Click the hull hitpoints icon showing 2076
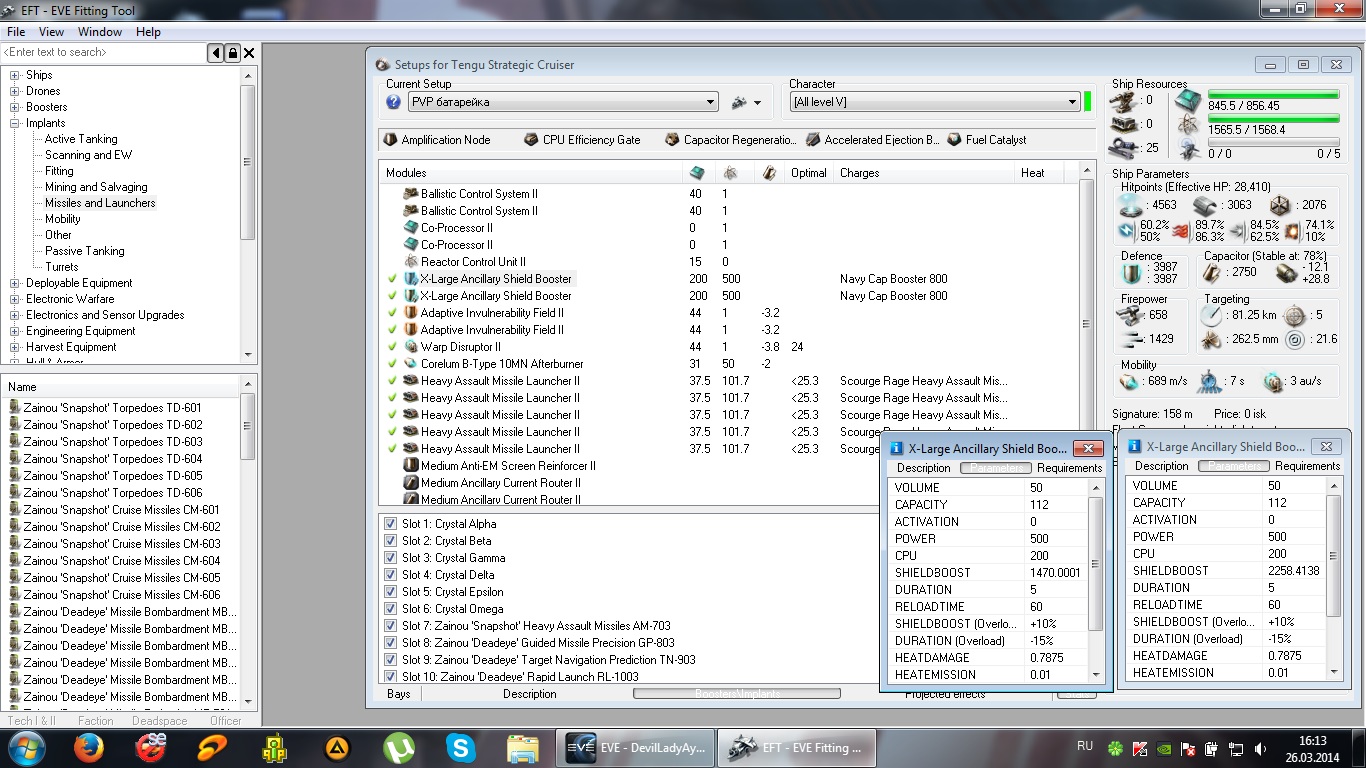The height and width of the screenshot is (768, 1366). pyautogui.click(x=1280, y=206)
